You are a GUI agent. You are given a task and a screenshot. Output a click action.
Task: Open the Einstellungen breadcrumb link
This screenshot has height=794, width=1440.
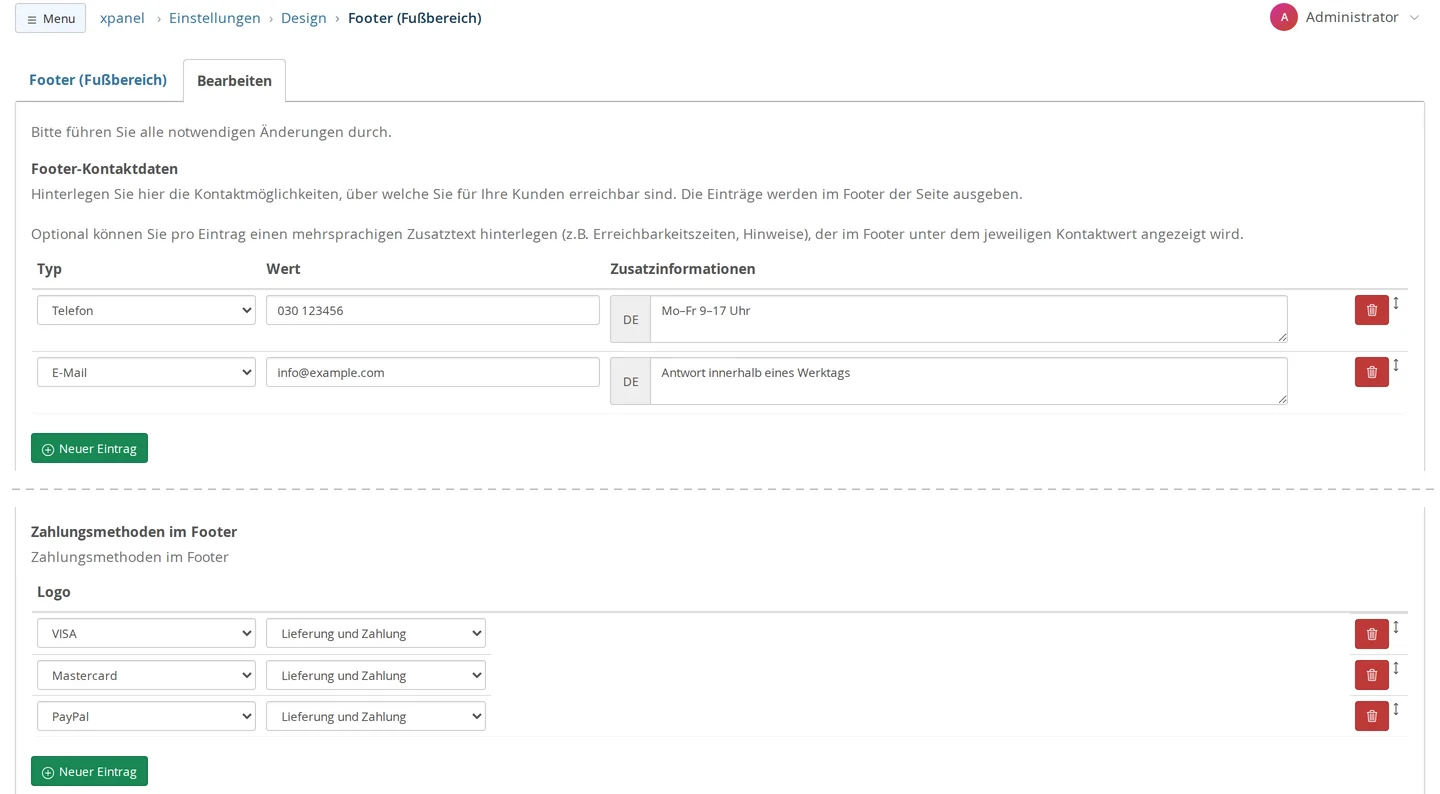(x=215, y=18)
